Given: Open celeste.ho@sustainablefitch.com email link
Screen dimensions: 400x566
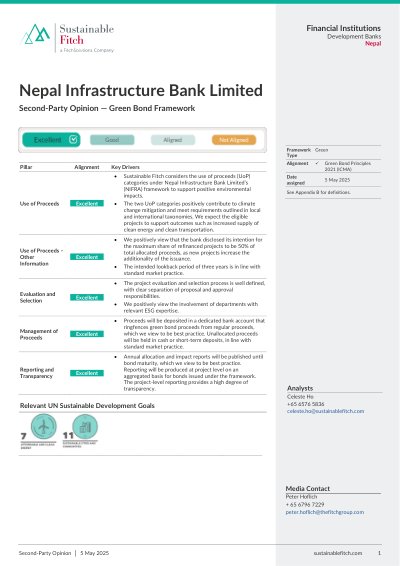Looking at the screenshot, I should click(325, 411).
